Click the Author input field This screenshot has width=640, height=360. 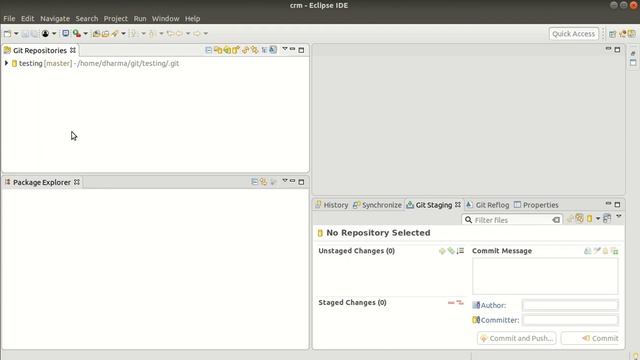pyautogui.click(x=570, y=305)
